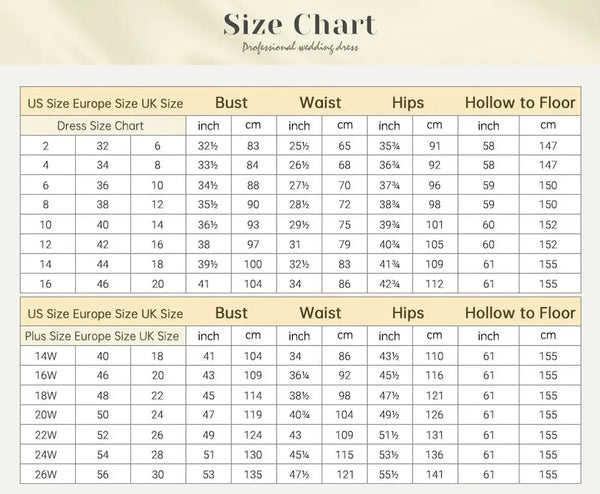Select the Dress Size Chart label cell
This screenshot has height=494, width=600.
(x=103, y=126)
